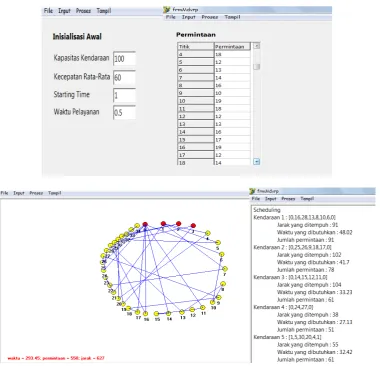The image size is (380, 366).
Task: Click the Kendaraan 5 route line
Action: click(287, 337)
